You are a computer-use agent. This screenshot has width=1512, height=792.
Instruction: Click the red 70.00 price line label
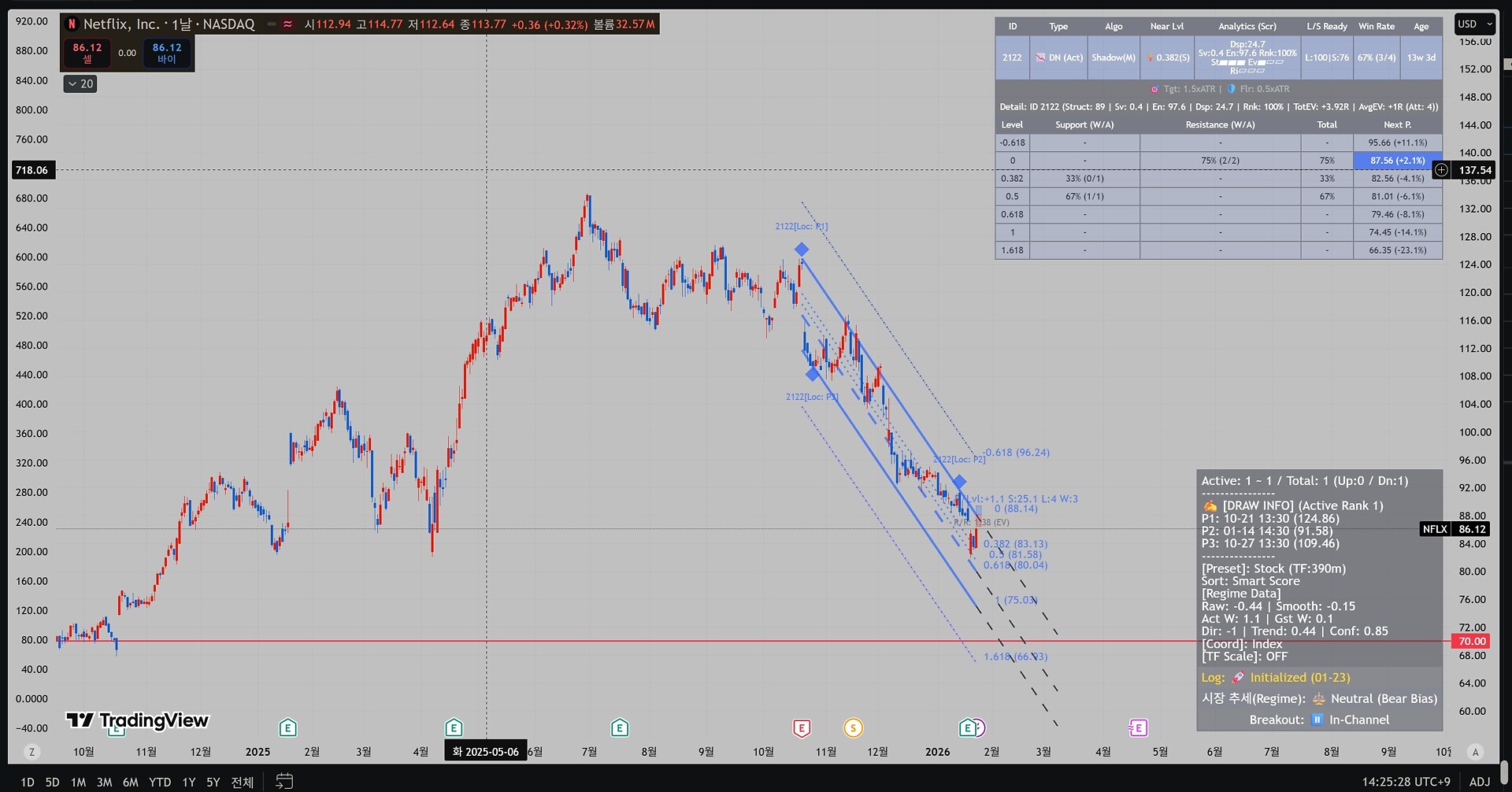coord(1472,641)
